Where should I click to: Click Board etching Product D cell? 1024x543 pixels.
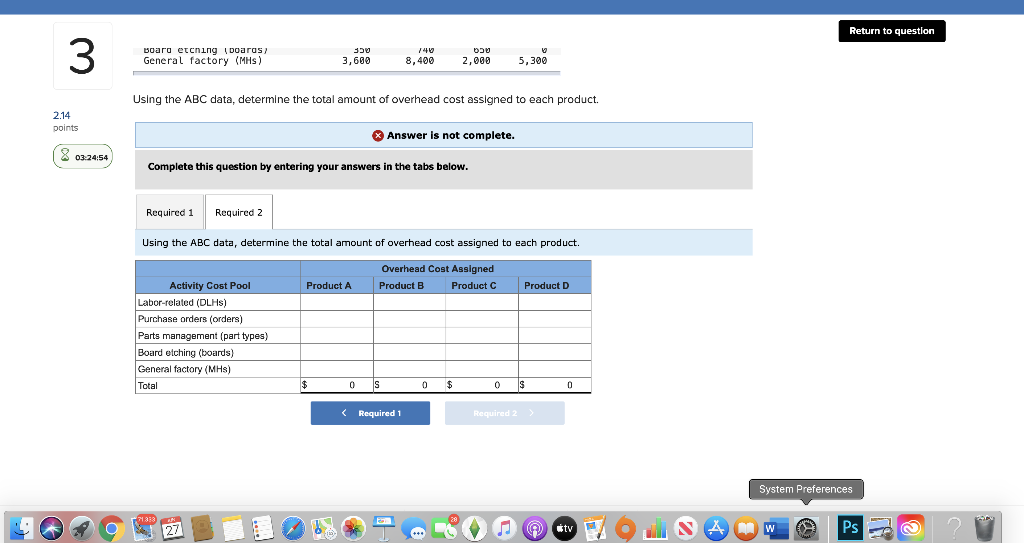coord(555,352)
